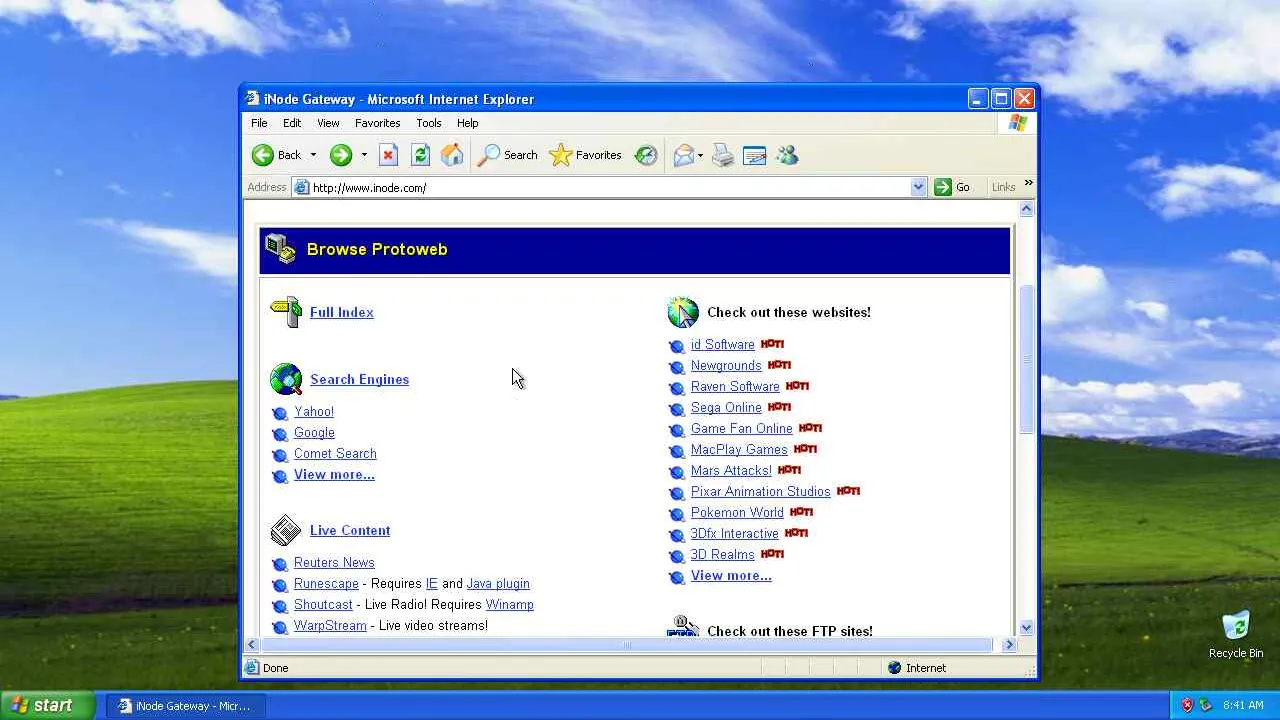Viewport: 1280px width, 720px height.
Task: Open the Raven Software link
Action: click(x=735, y=387)
